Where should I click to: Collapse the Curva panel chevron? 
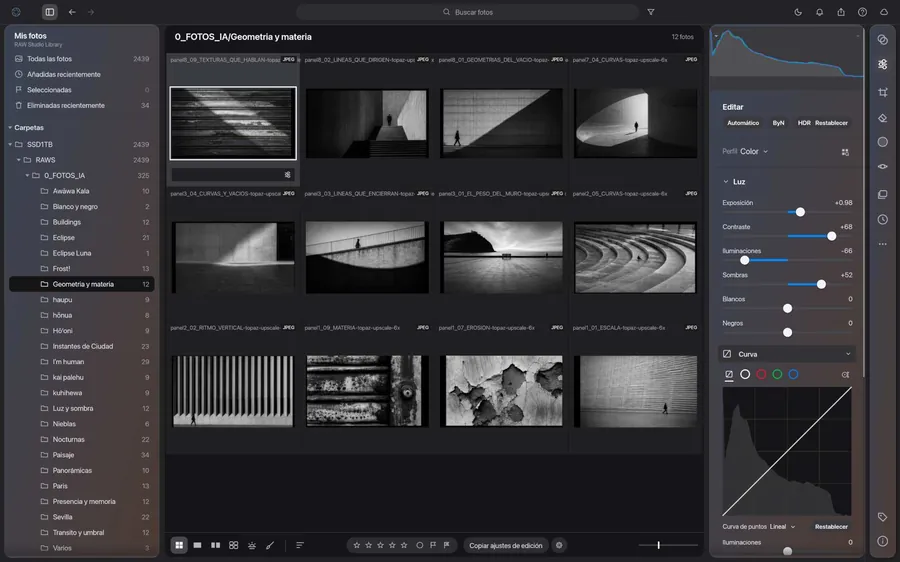pos(848,354)
